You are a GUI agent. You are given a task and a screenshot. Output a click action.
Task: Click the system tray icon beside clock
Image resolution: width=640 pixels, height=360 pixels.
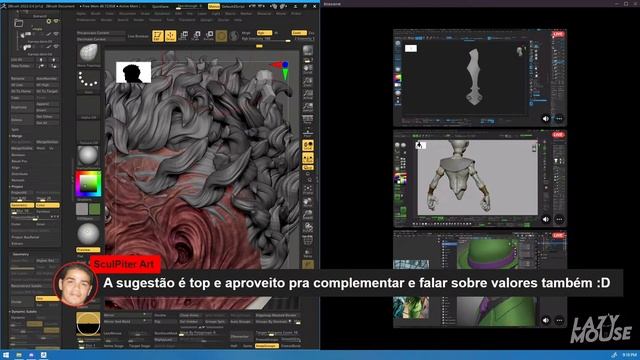[x=614, y=355]
